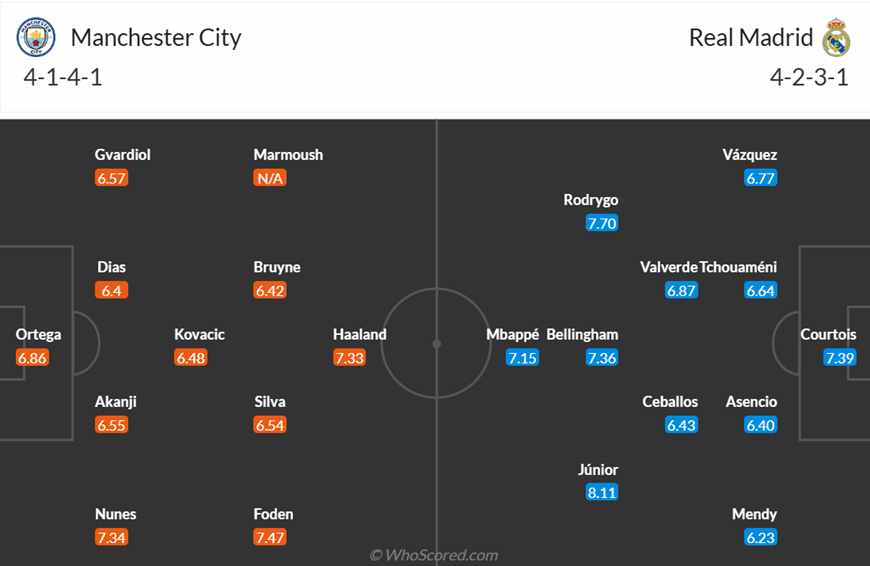The height and width of the screenshot is (566, 870).
Task: Select player name Gvardiol
Action: [x=123, y=155]
